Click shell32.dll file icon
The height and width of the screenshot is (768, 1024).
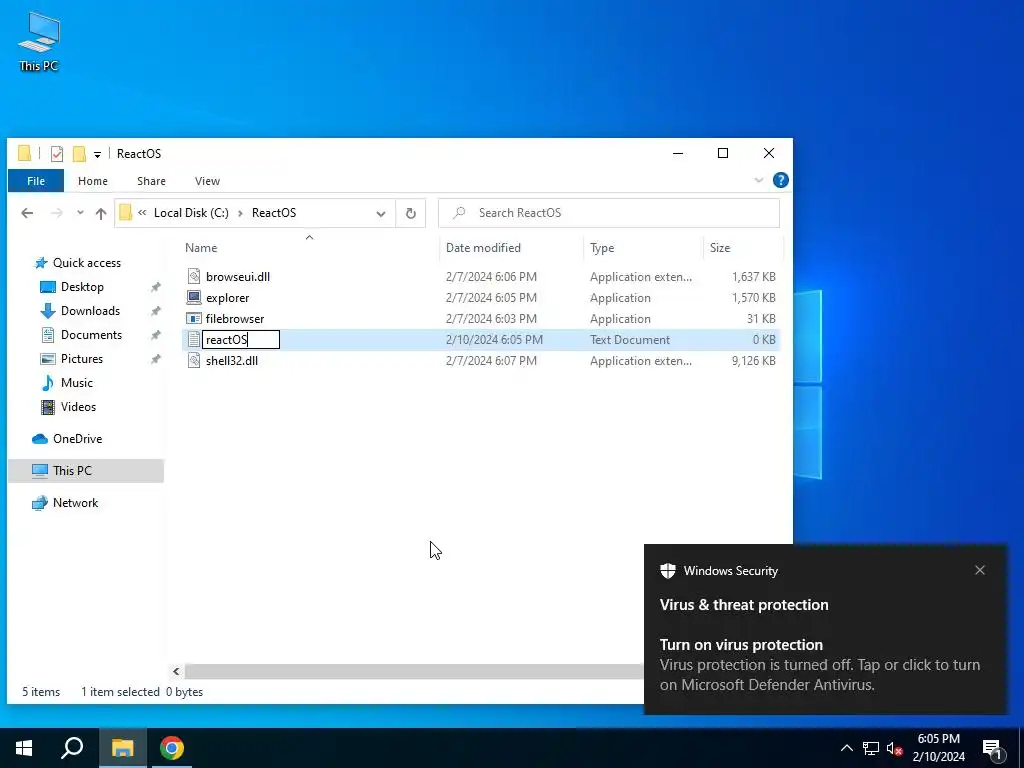(194, 360)
